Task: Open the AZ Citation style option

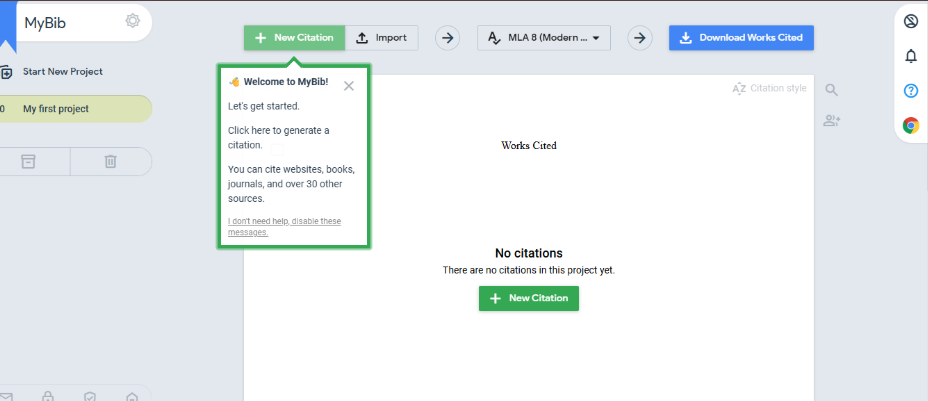Action: pos(769,89)
